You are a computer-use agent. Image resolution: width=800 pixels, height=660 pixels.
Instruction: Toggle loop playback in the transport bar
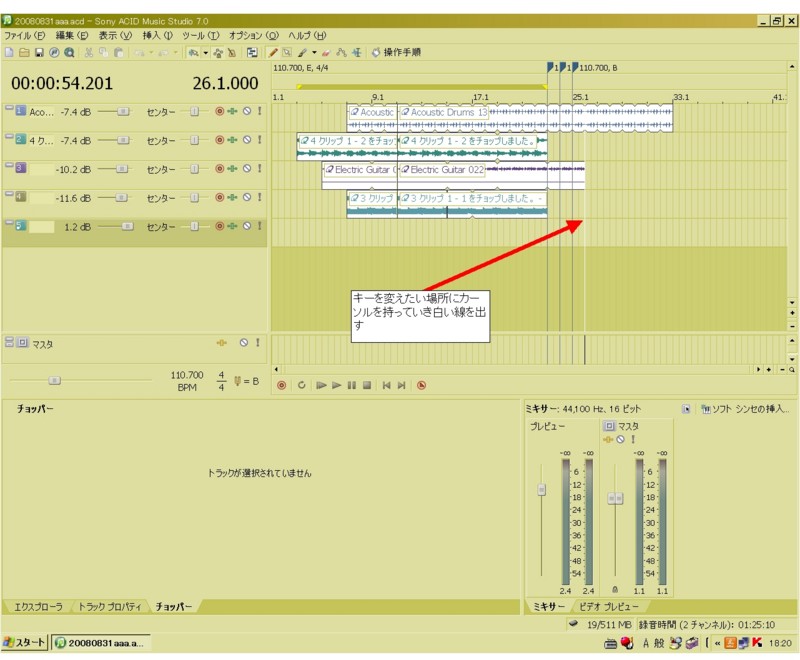(302, 386)
